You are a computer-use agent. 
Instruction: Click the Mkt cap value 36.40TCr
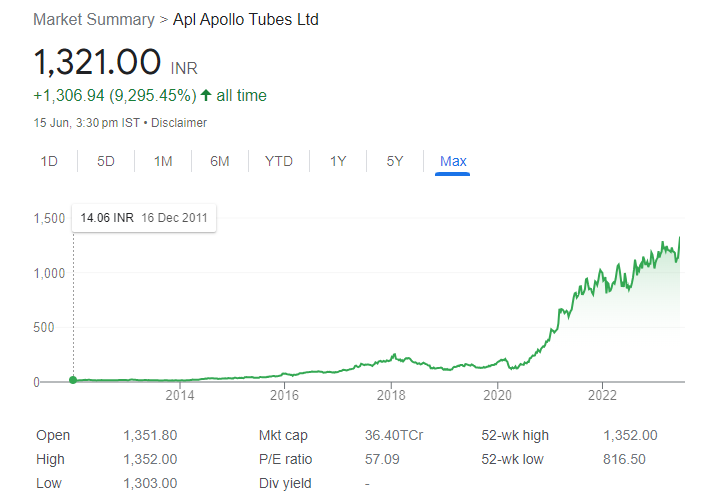393,436
